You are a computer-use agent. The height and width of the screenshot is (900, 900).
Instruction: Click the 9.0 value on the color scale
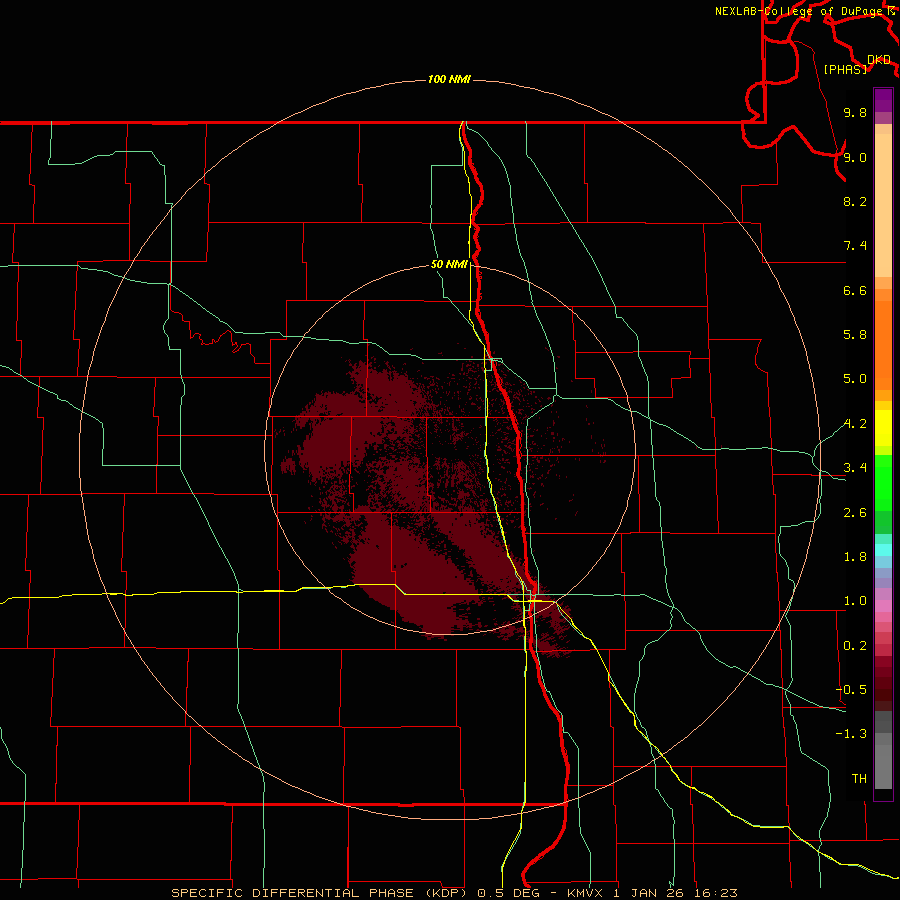point(855,157)
